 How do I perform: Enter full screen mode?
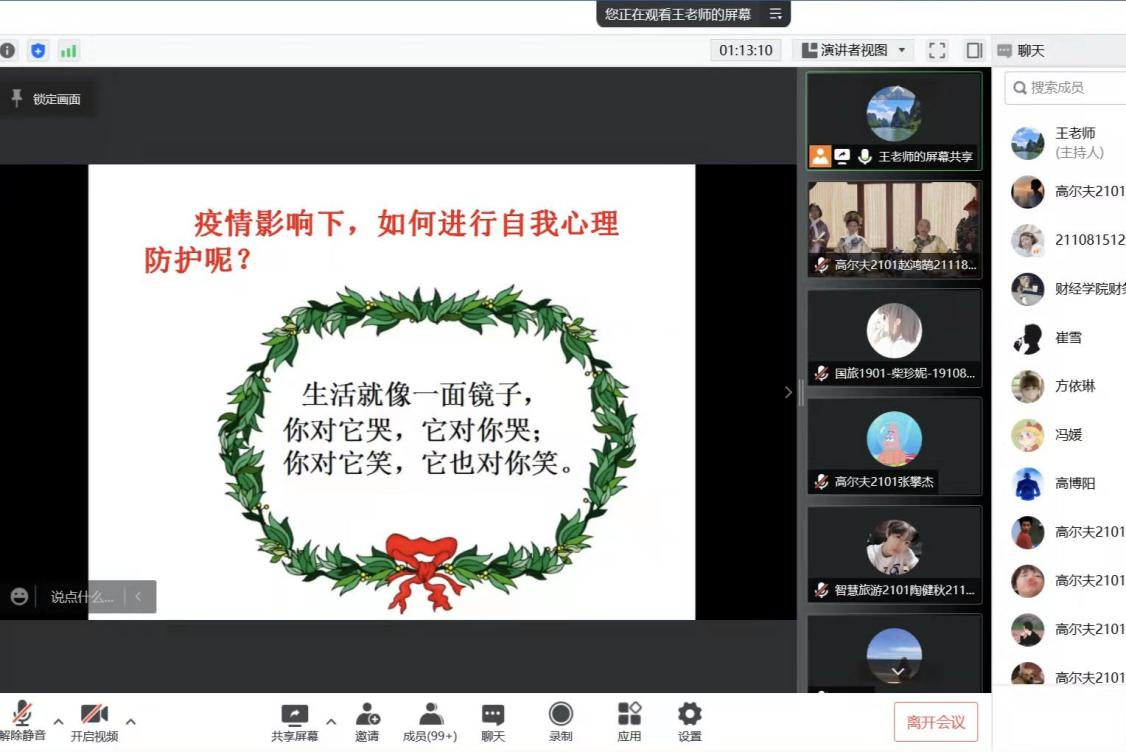coord(937,50)
